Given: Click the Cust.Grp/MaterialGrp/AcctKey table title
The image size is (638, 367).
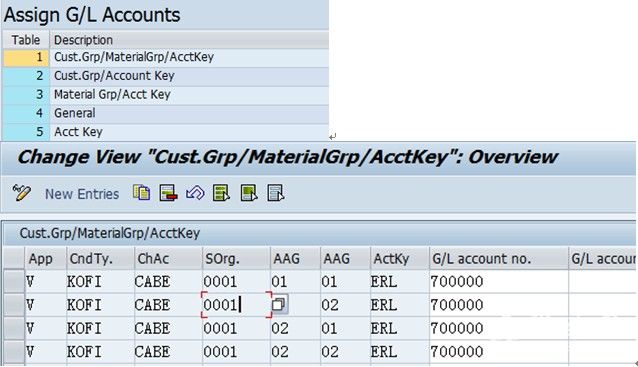Looking at the screenshot, I should pyautogui.click(x=110, y=234).
